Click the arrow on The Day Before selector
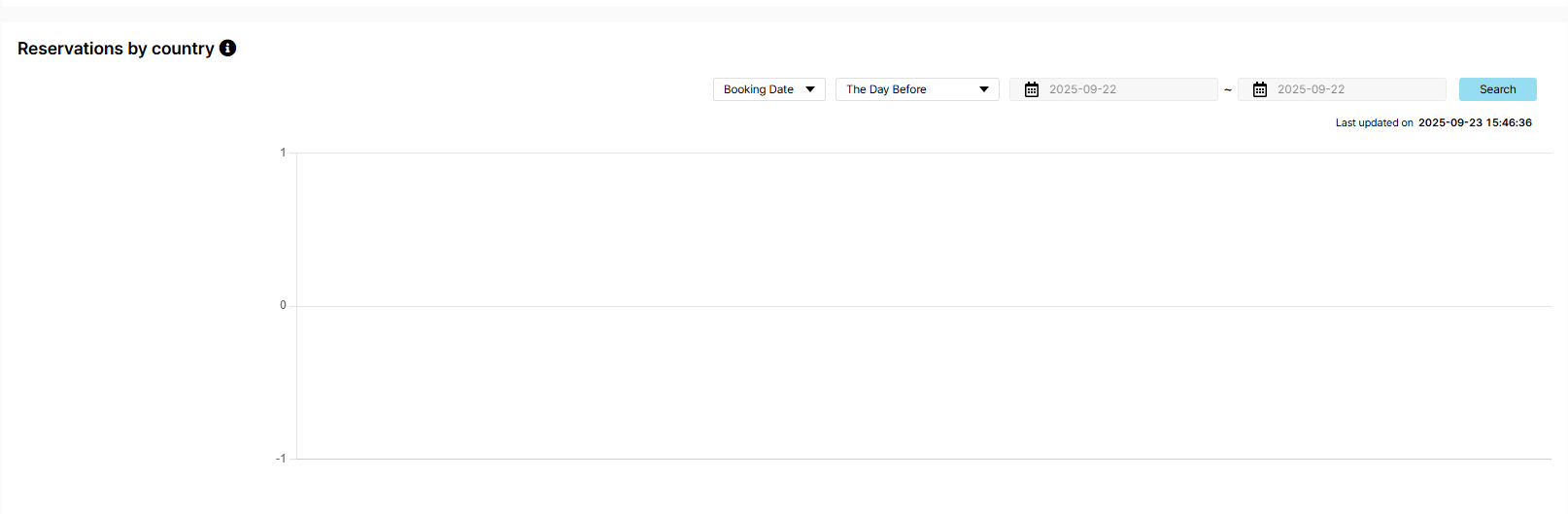1568x514 pixels. tap(984, 89)
